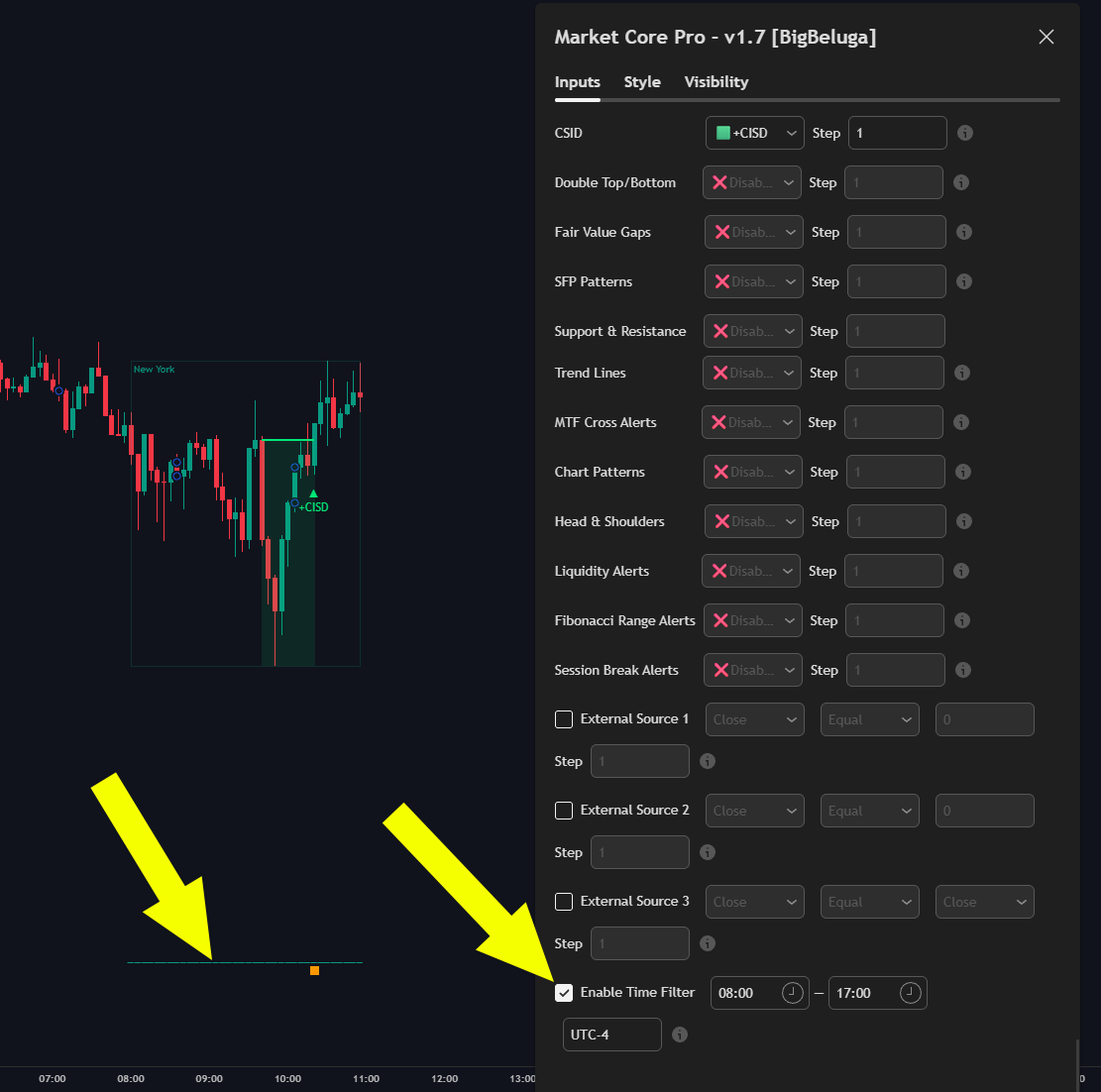The image size is (1101, 1092).
Task: Check the External Source 1 checkbox
Action: point(564,719)
